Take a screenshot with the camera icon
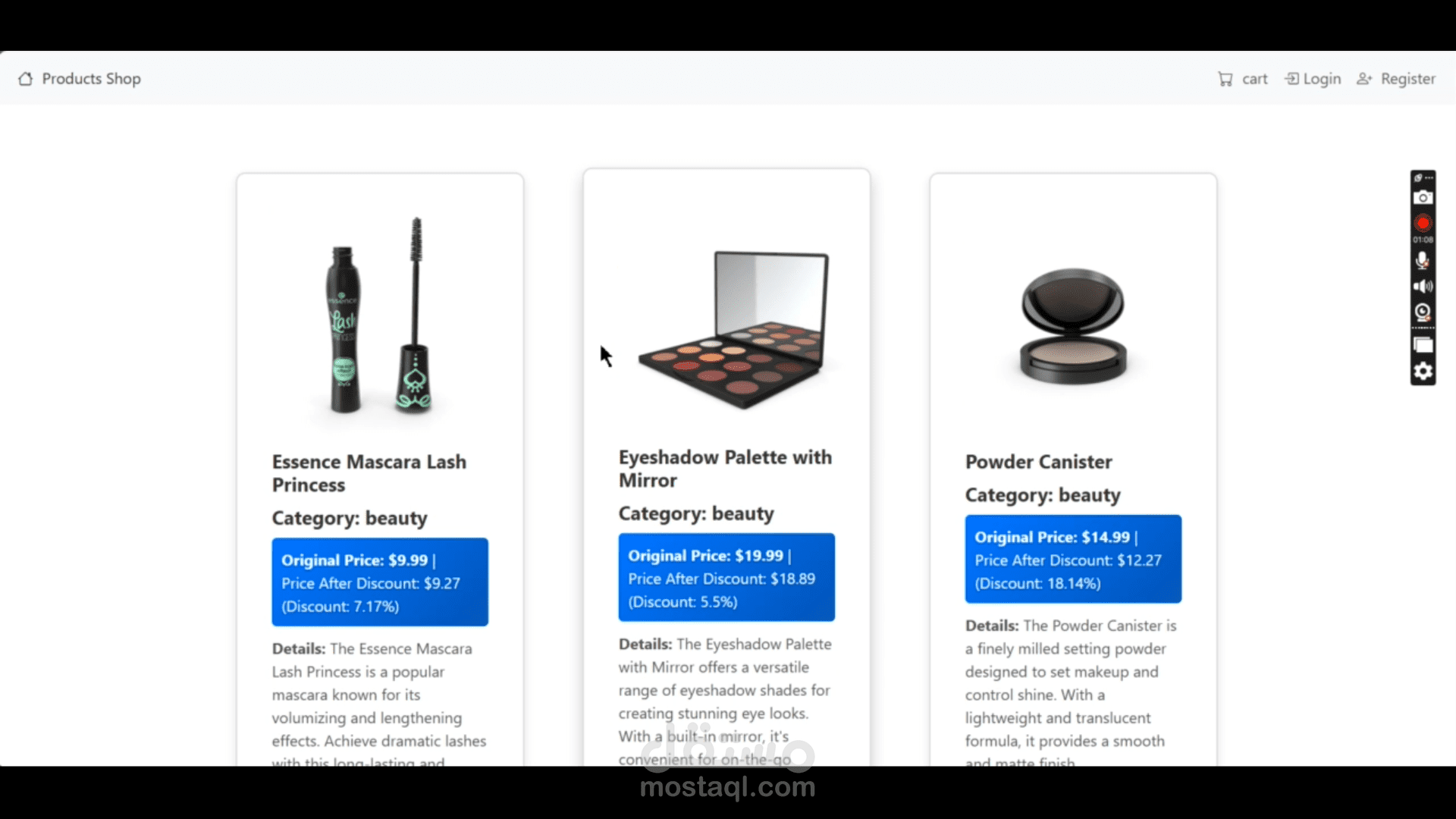1456x819 pixels. point(1423,198)
